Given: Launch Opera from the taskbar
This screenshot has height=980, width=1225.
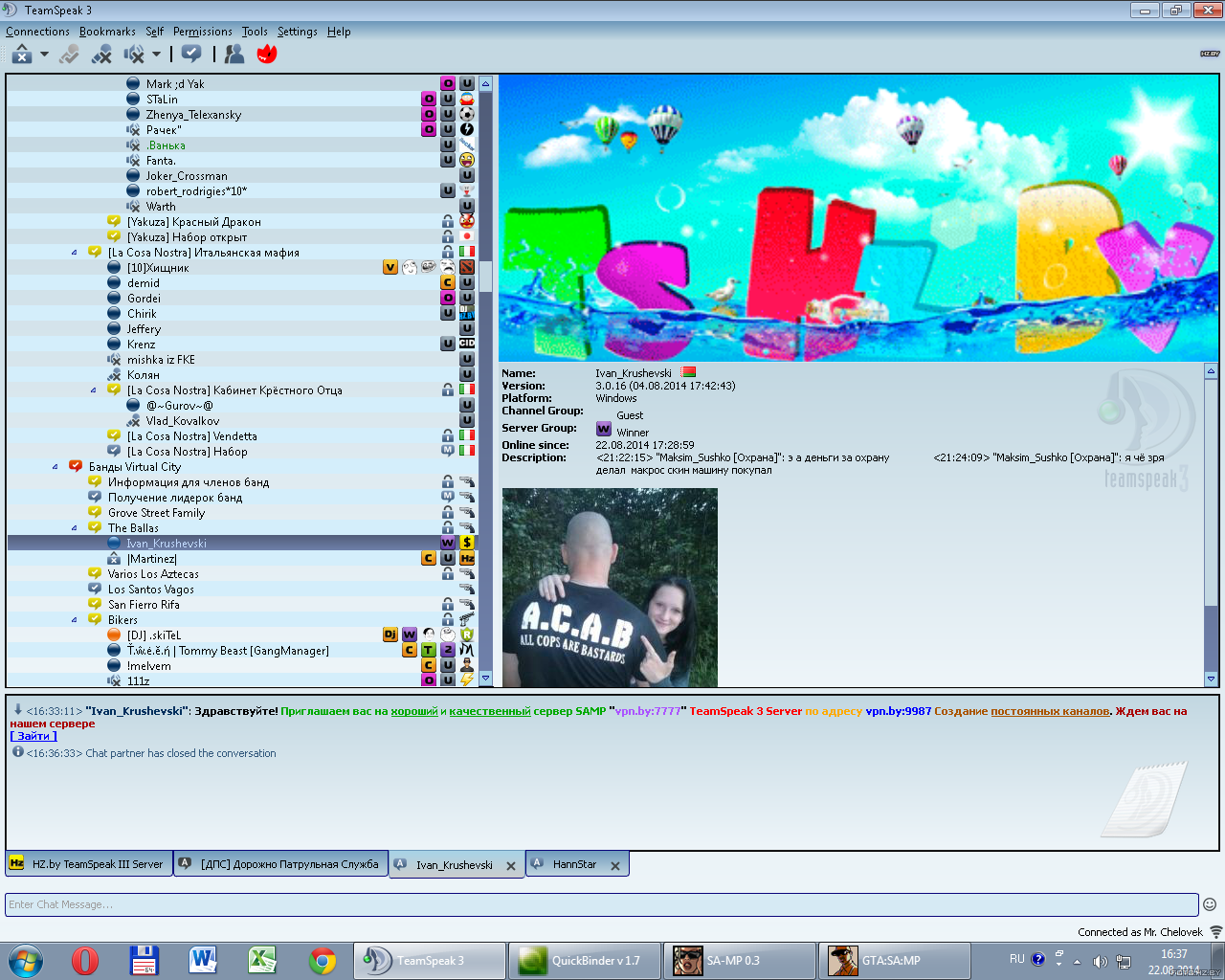Looking at the screenshot, I should [85, 960].
